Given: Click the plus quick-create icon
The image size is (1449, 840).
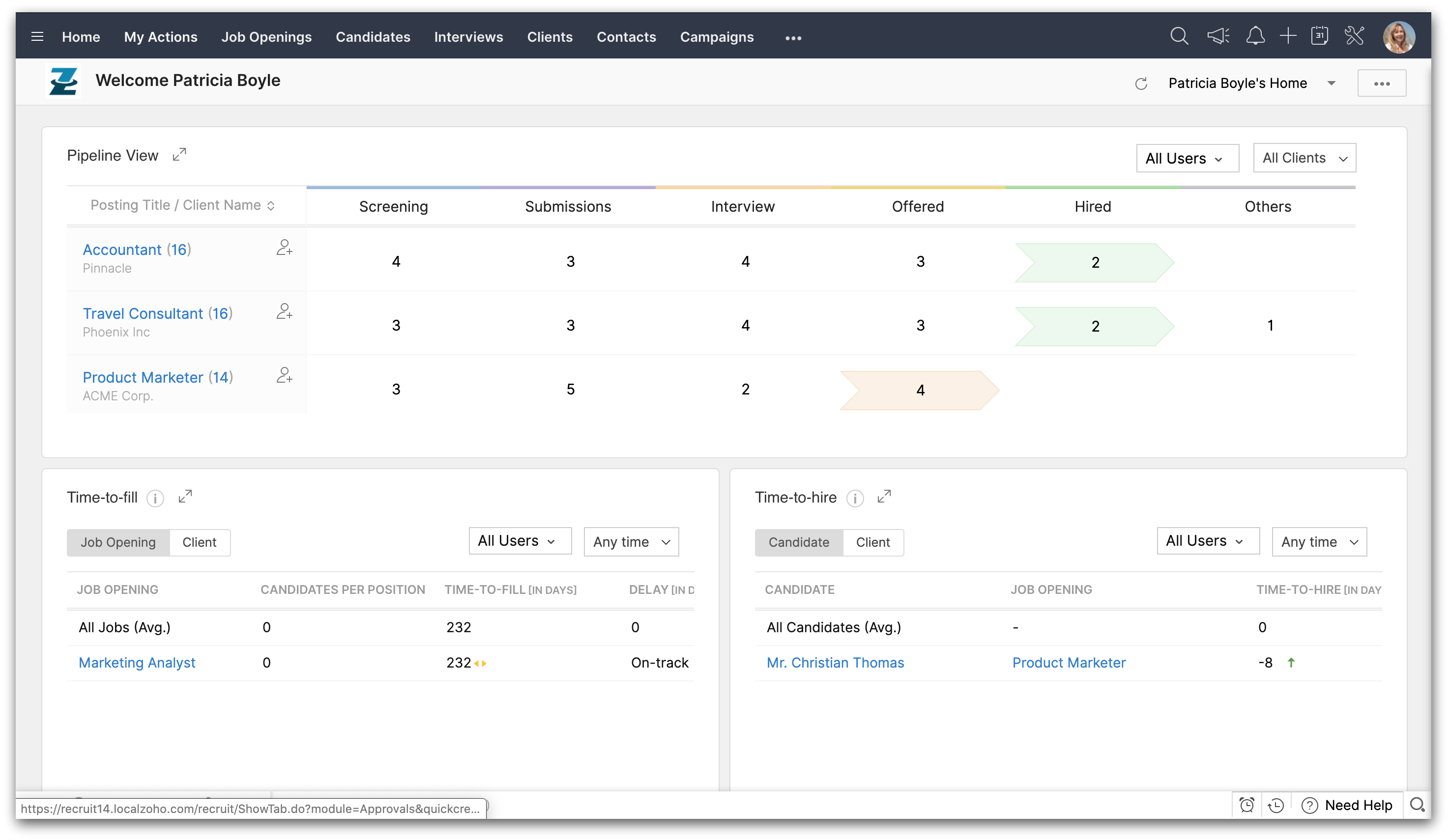Looking at the screenshot, I should click(x=1288, y=37).
